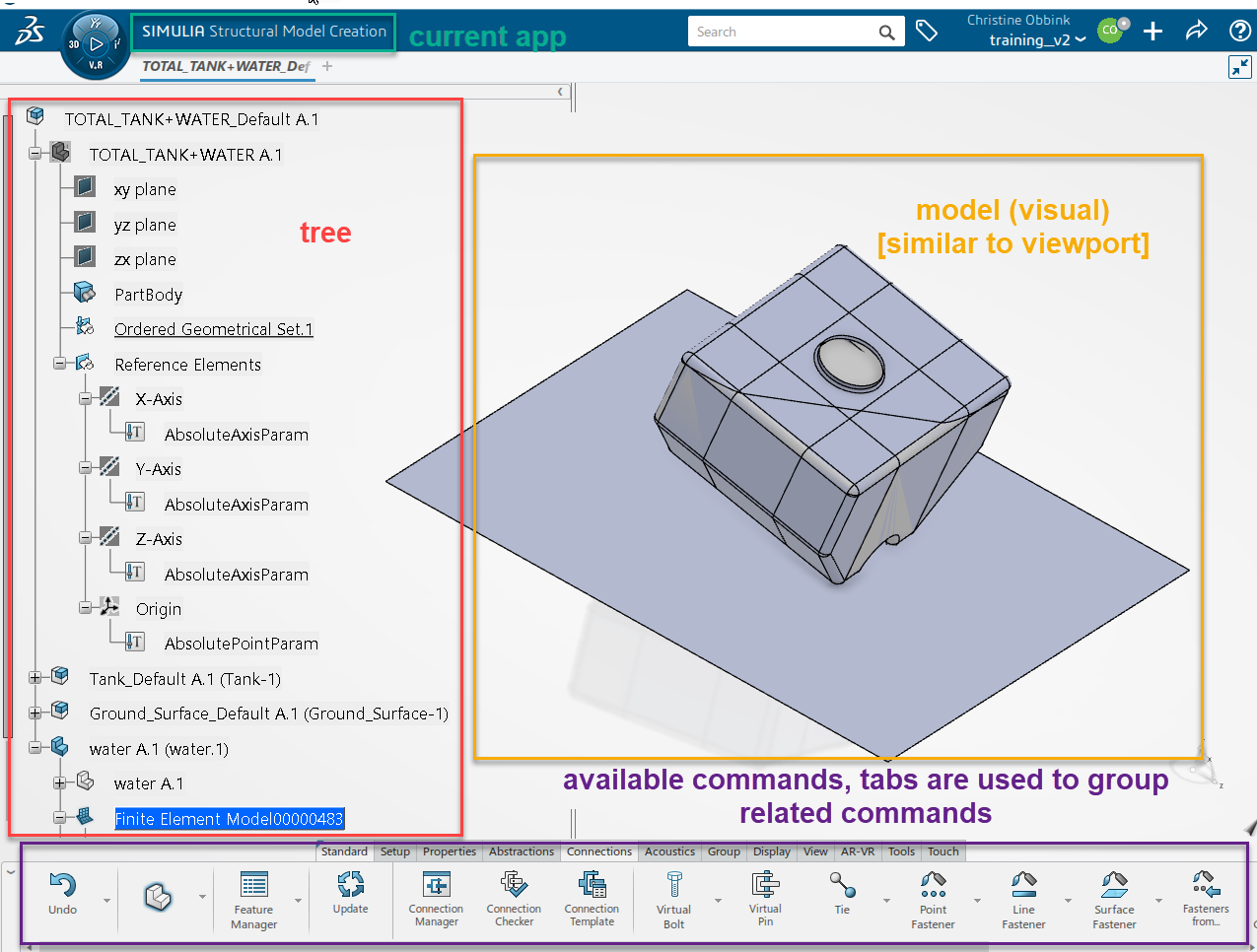Screen dimensions: 1257x952
Task: Open dropdown arrow next to Line Fastener
Action: [x=1068, y=900]
